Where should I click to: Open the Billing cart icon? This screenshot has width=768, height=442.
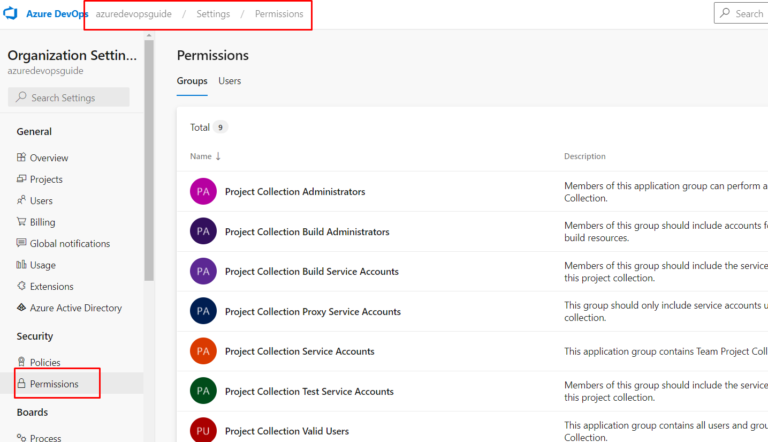(21, 221)
